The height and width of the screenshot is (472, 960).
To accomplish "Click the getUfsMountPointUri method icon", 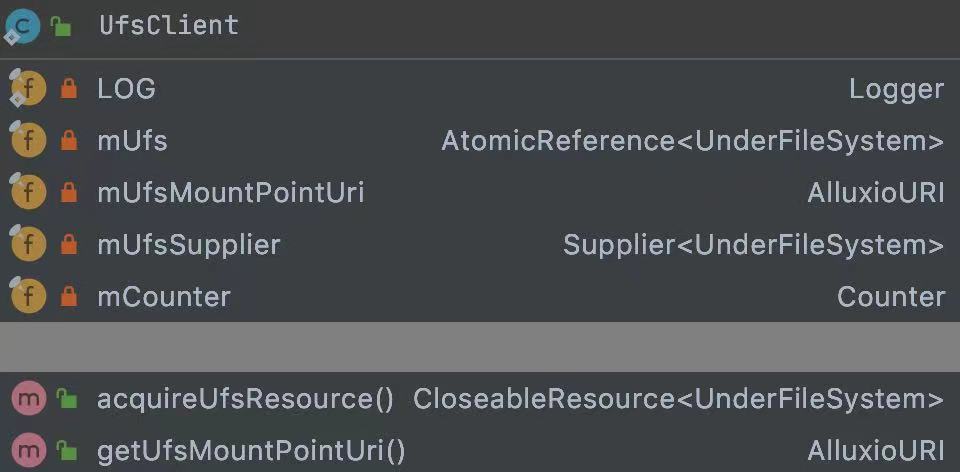I will [x=29, y=451].
